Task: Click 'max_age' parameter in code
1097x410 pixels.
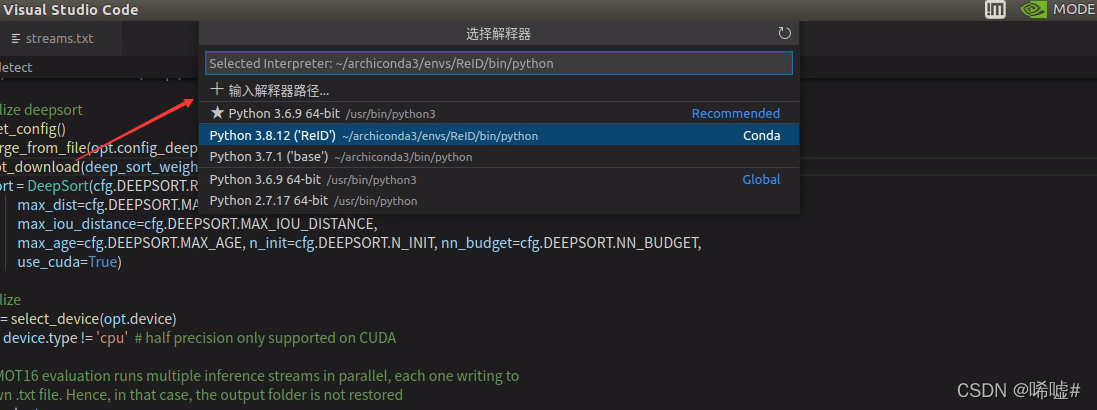Action: (47, 243)
